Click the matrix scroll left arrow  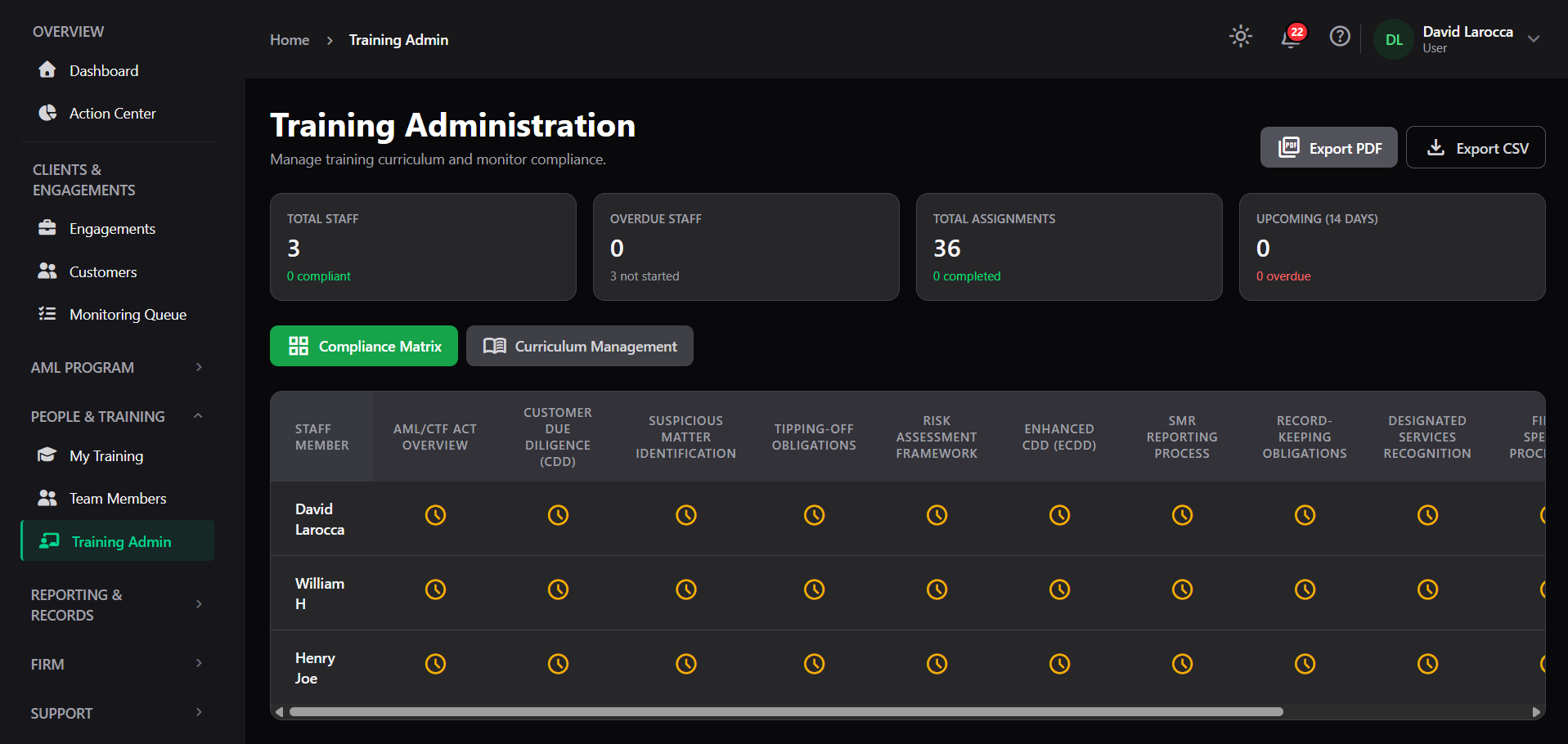pyautogui.click(x=279, y=712)
